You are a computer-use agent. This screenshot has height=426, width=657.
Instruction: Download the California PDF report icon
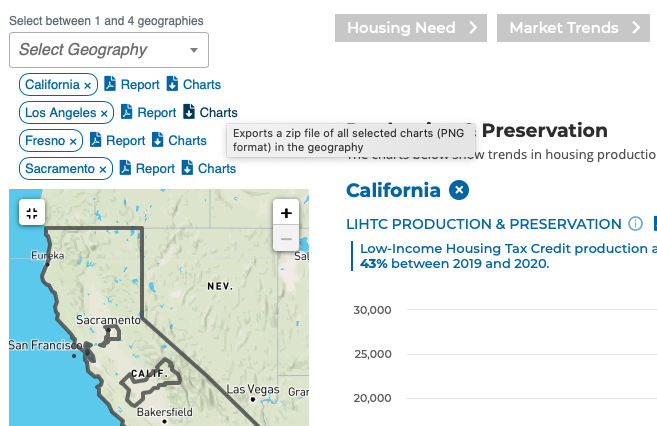(110, 85)
